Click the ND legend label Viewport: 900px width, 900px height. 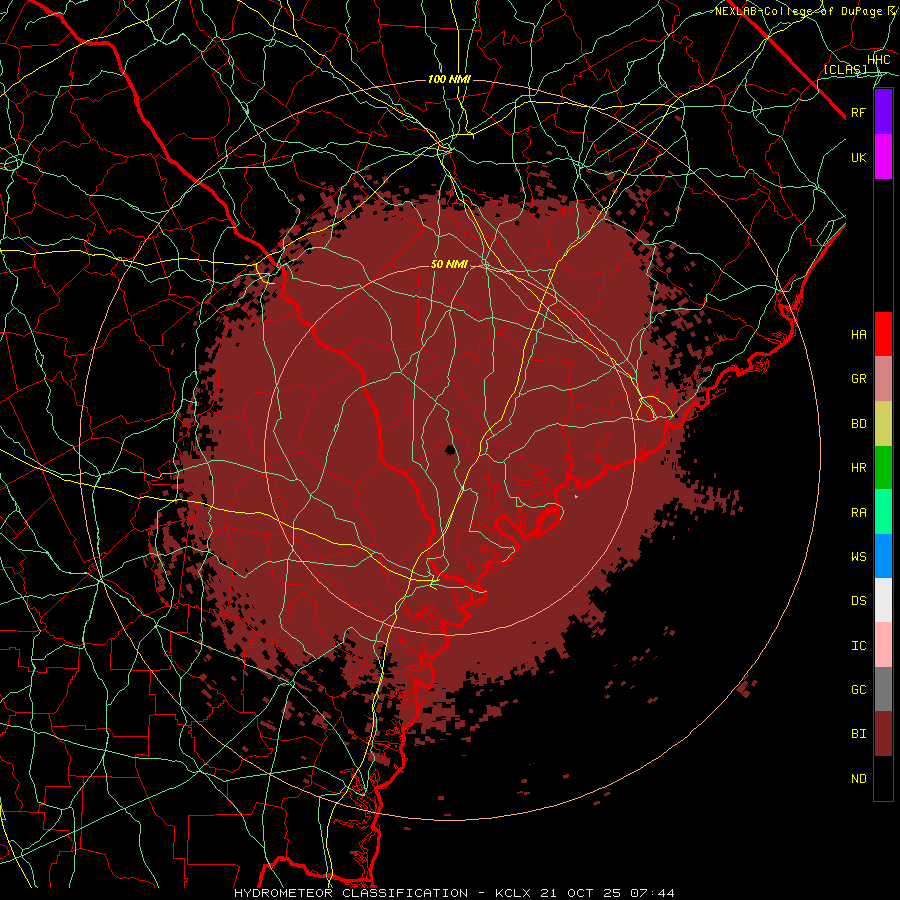[858, 779]
